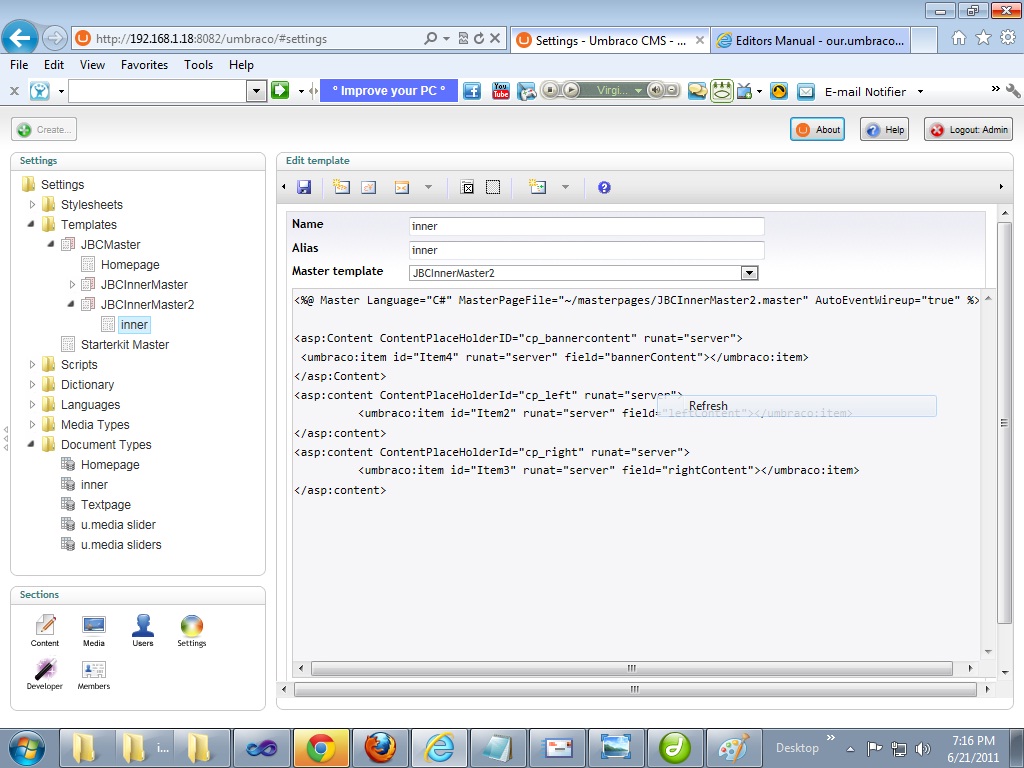This screenshot has width=1024, height=768.
Task: Click the template Name input field
Action: coord(587,227)
